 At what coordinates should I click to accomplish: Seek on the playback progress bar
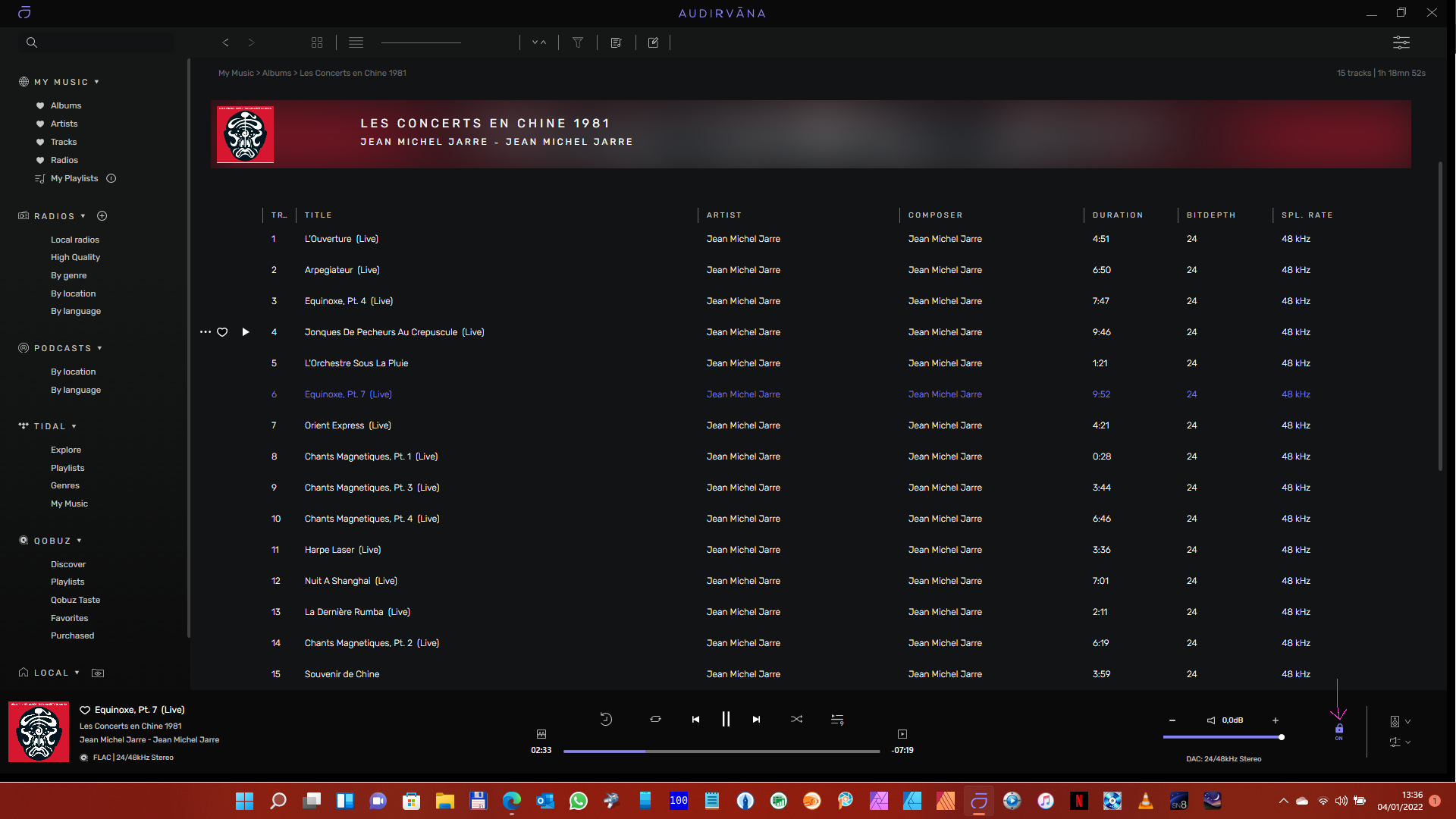(721, 751)
